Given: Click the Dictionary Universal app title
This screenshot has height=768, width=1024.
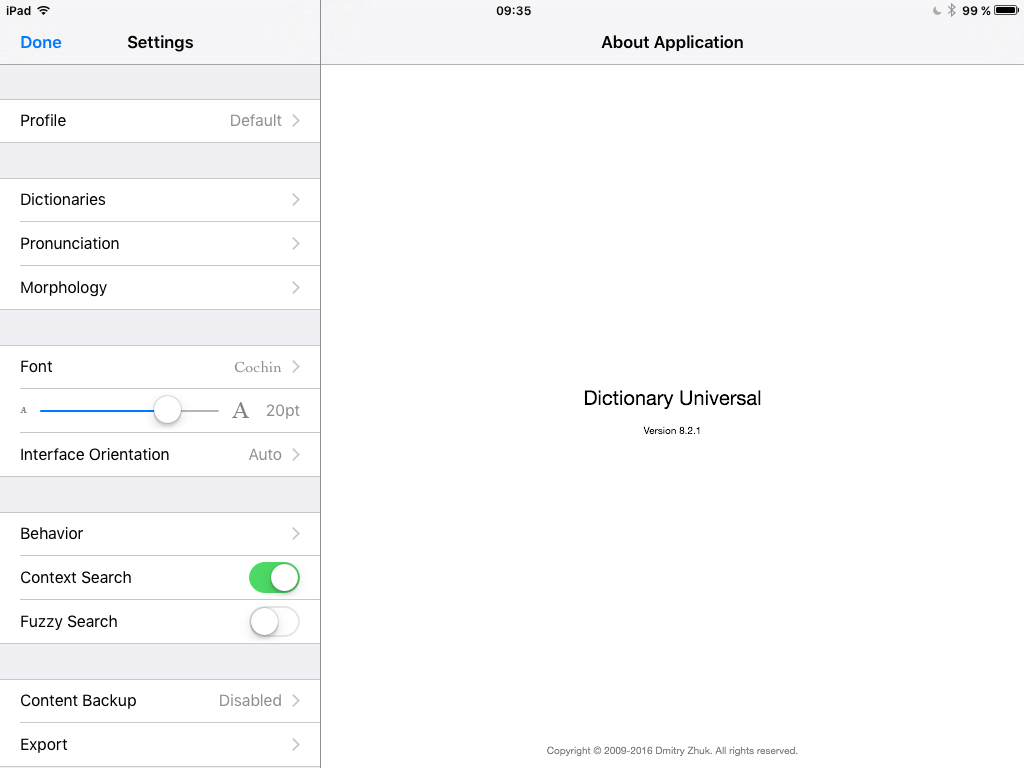Looking at the screenshot, I should point(672,398).
